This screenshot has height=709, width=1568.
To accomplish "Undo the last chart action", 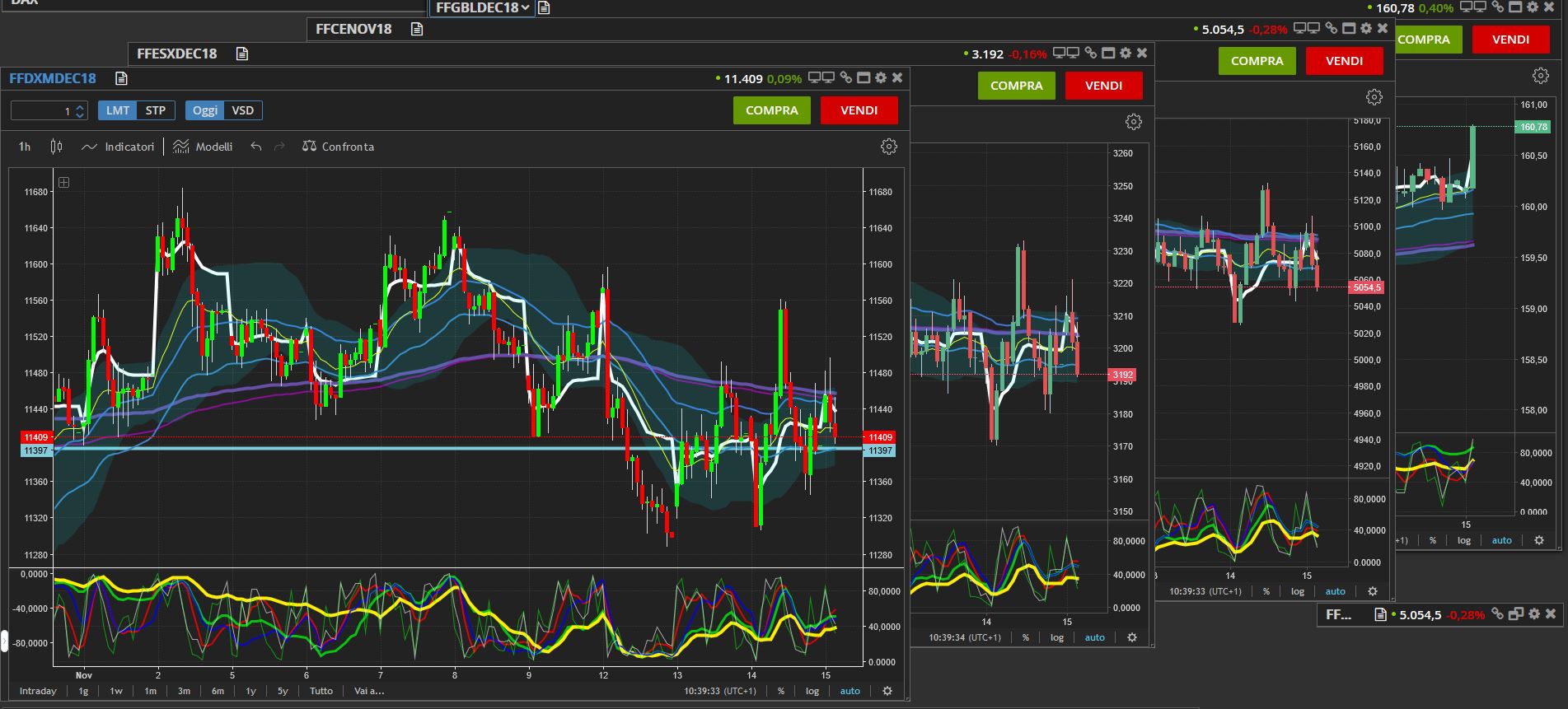I will [x=256, y=147].
